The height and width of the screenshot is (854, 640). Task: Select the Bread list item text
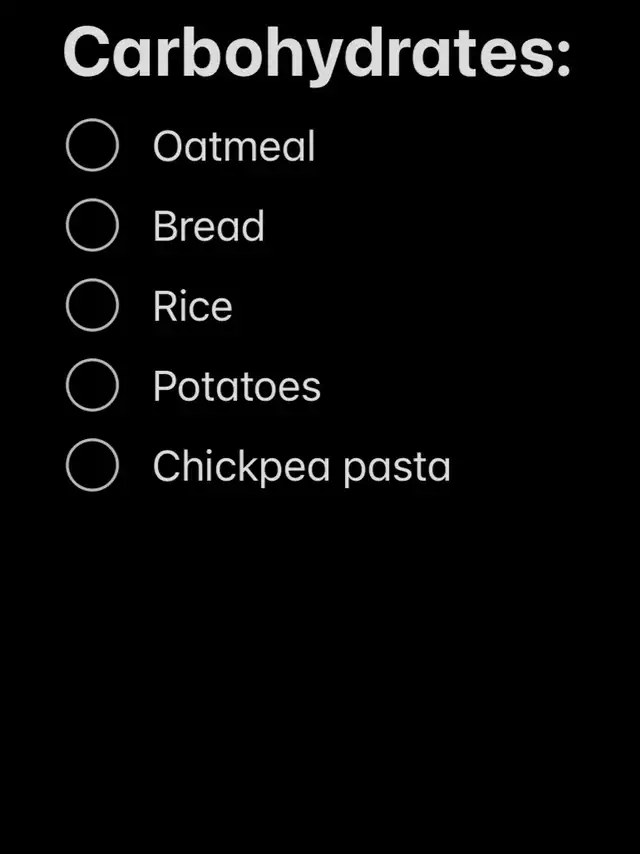coord(208,227)
